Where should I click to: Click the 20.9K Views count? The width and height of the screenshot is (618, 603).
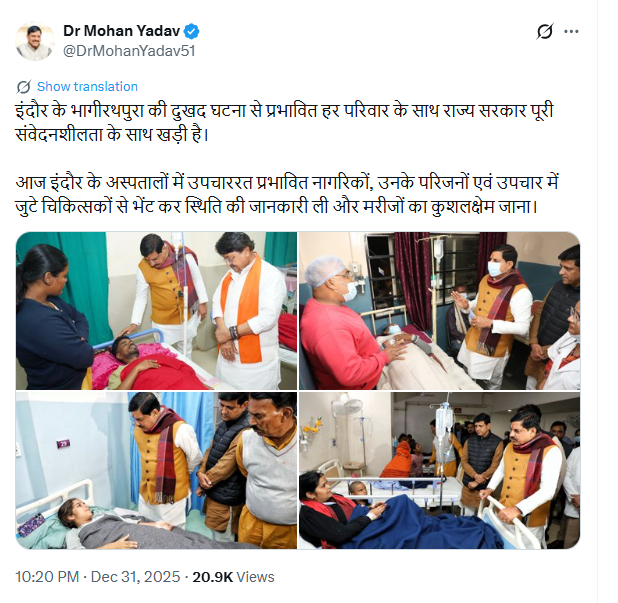pyautogui.click(x=233, y=577)
